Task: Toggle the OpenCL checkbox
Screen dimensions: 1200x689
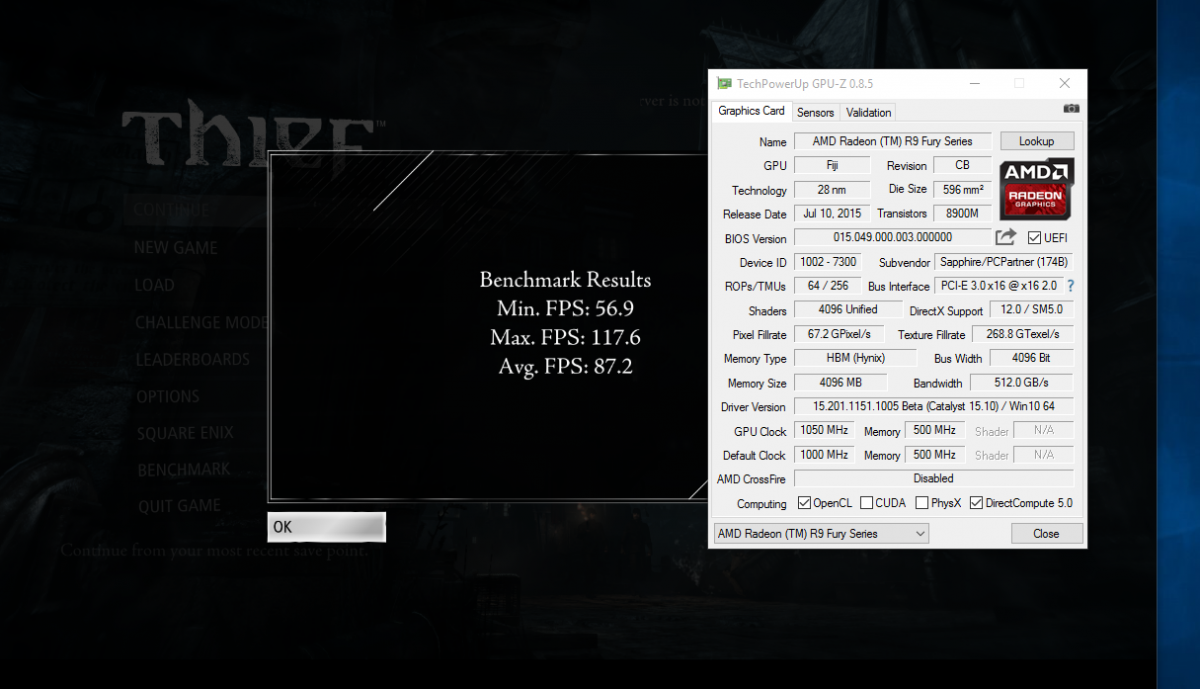Action: (805, 503)
